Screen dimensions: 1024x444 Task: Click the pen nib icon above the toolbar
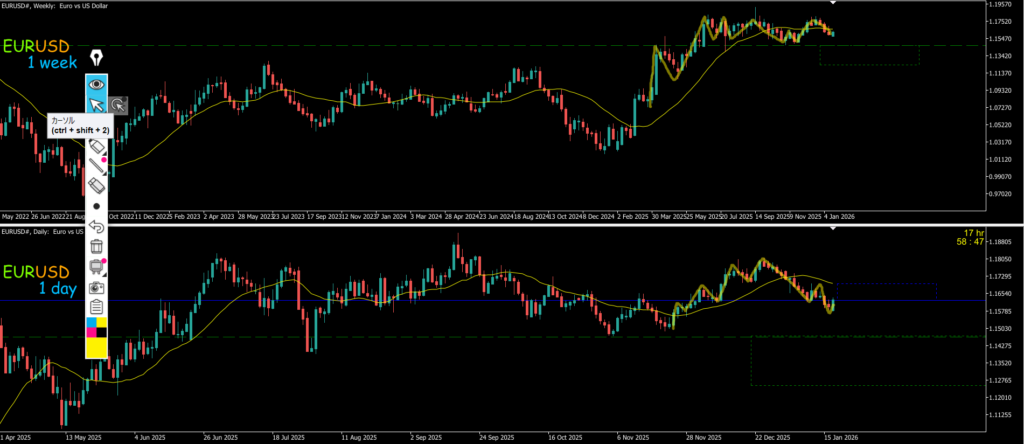coord(97,57)
